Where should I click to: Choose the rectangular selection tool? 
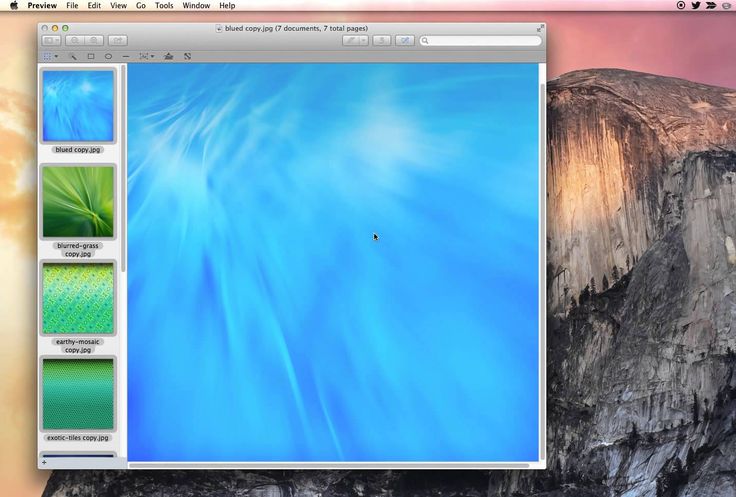(47, 56)
